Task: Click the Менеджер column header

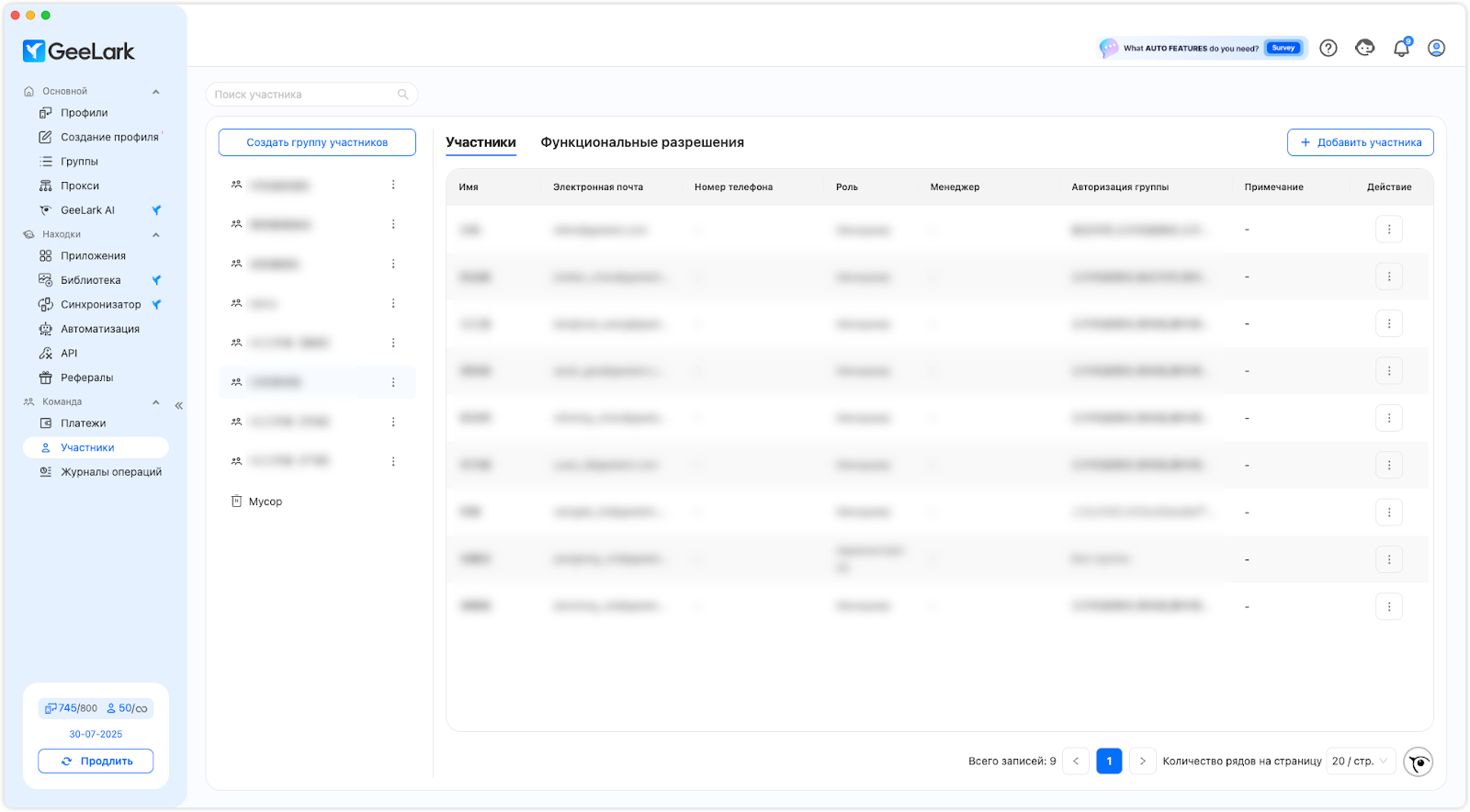Action: pyautogui.click(x=955, y=187)
